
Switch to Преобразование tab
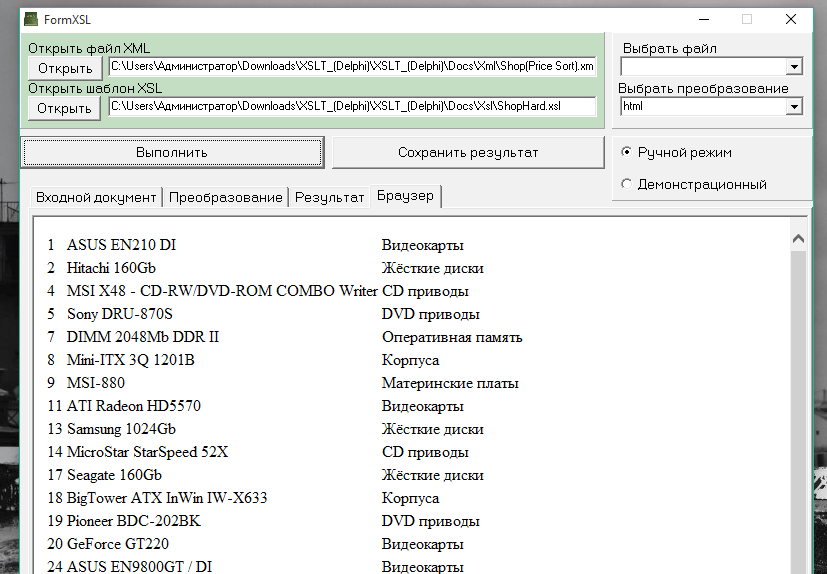pos(226,197)
